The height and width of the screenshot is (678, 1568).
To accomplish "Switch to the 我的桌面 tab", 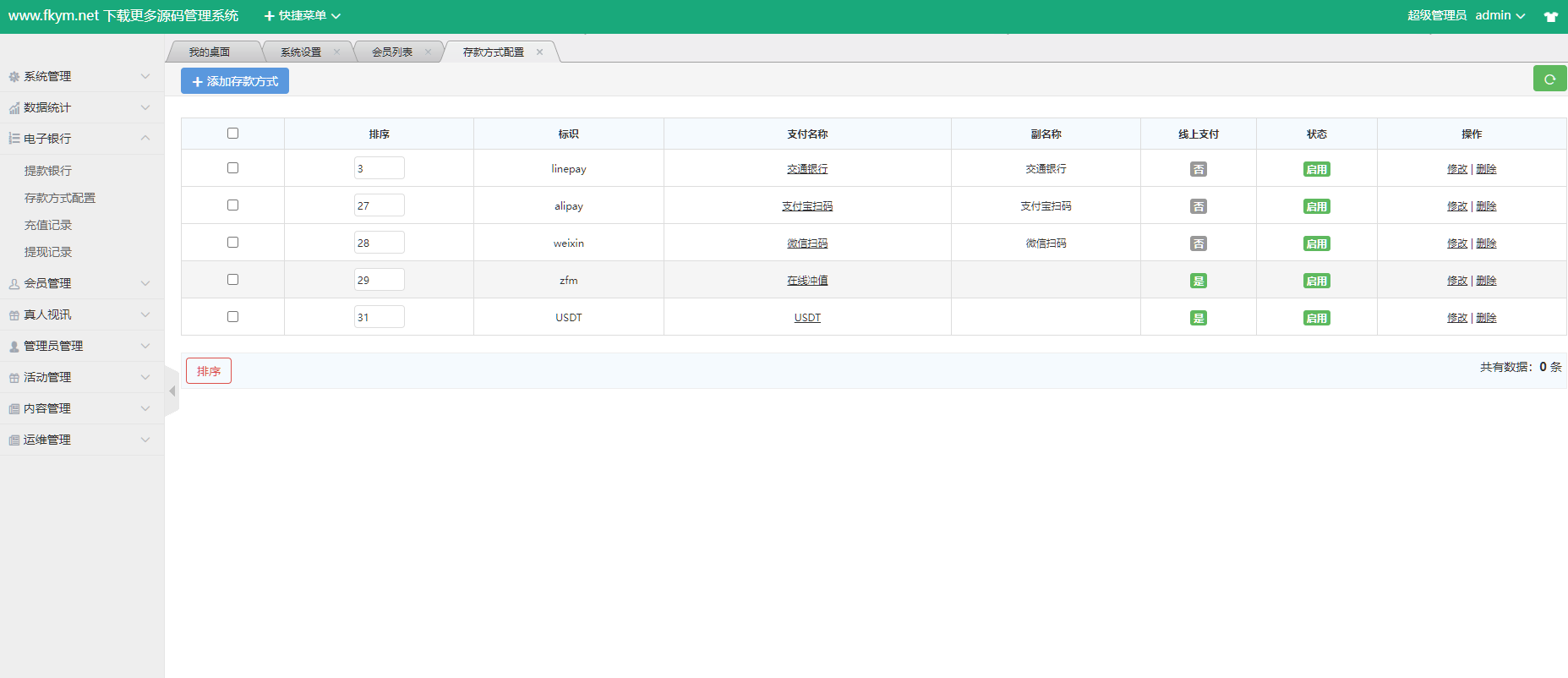I will (210, 52).
